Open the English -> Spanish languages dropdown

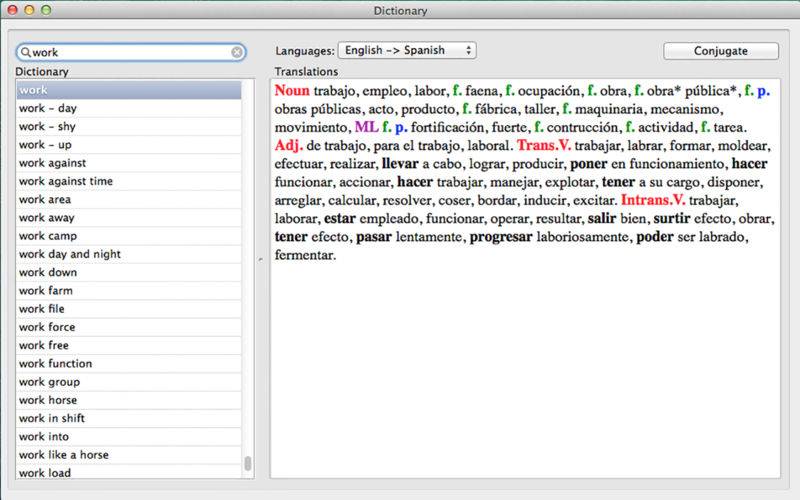[x=407, y=51]
